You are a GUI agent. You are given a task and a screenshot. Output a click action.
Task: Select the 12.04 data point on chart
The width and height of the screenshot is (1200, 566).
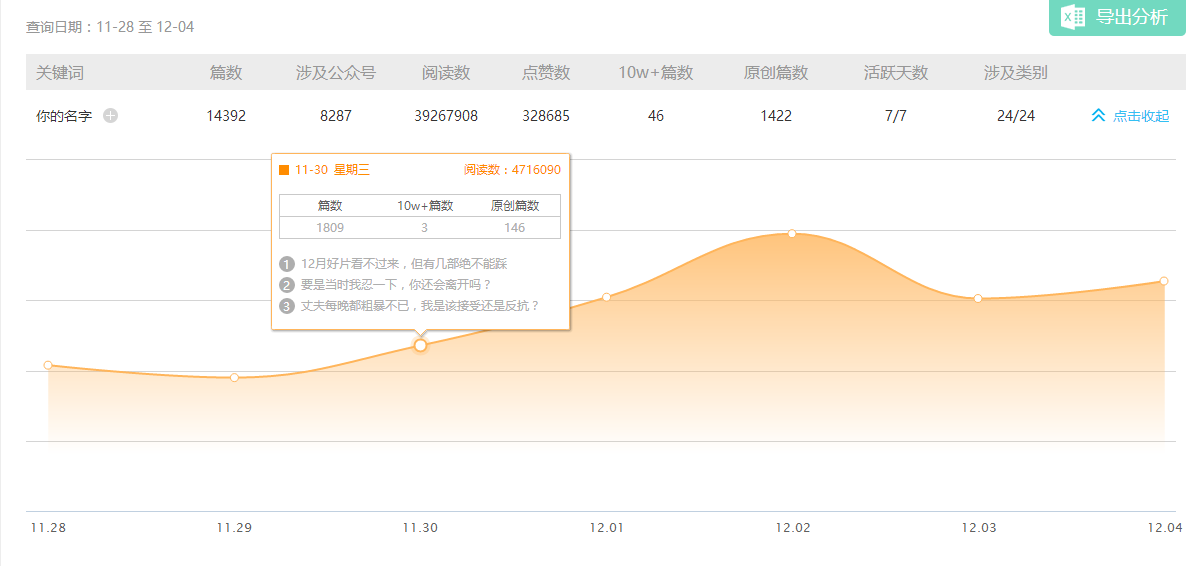click(1164, 281)
